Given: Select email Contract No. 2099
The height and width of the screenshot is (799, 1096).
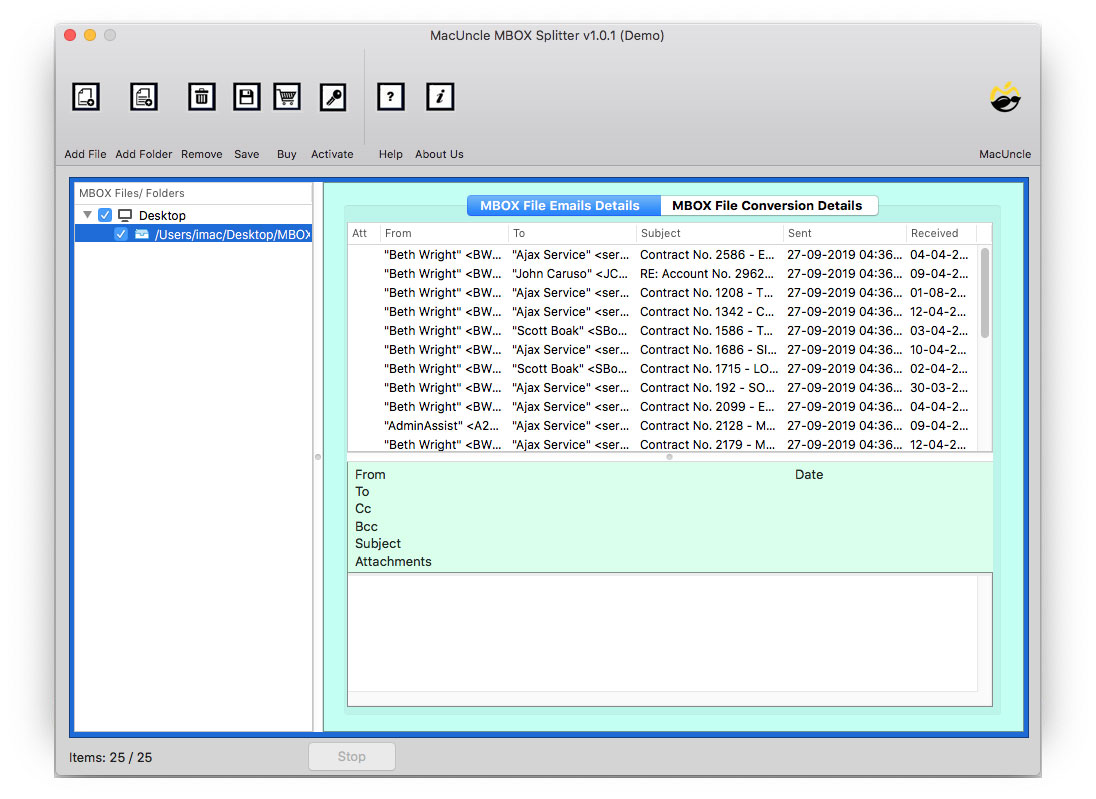Looking at the screenshot, I should coord(664,407).
